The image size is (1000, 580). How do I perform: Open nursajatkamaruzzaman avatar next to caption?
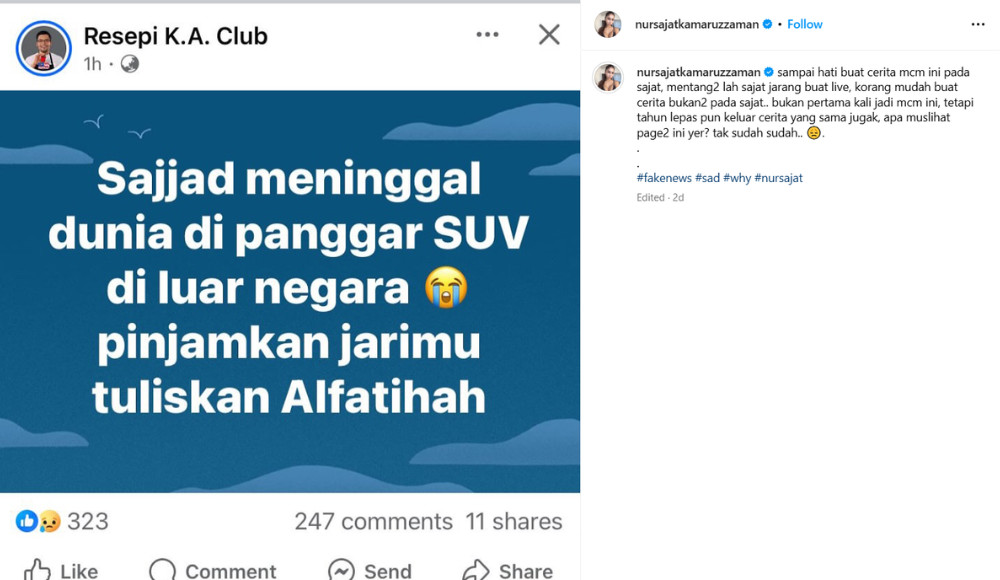click(x=608, y=77)
